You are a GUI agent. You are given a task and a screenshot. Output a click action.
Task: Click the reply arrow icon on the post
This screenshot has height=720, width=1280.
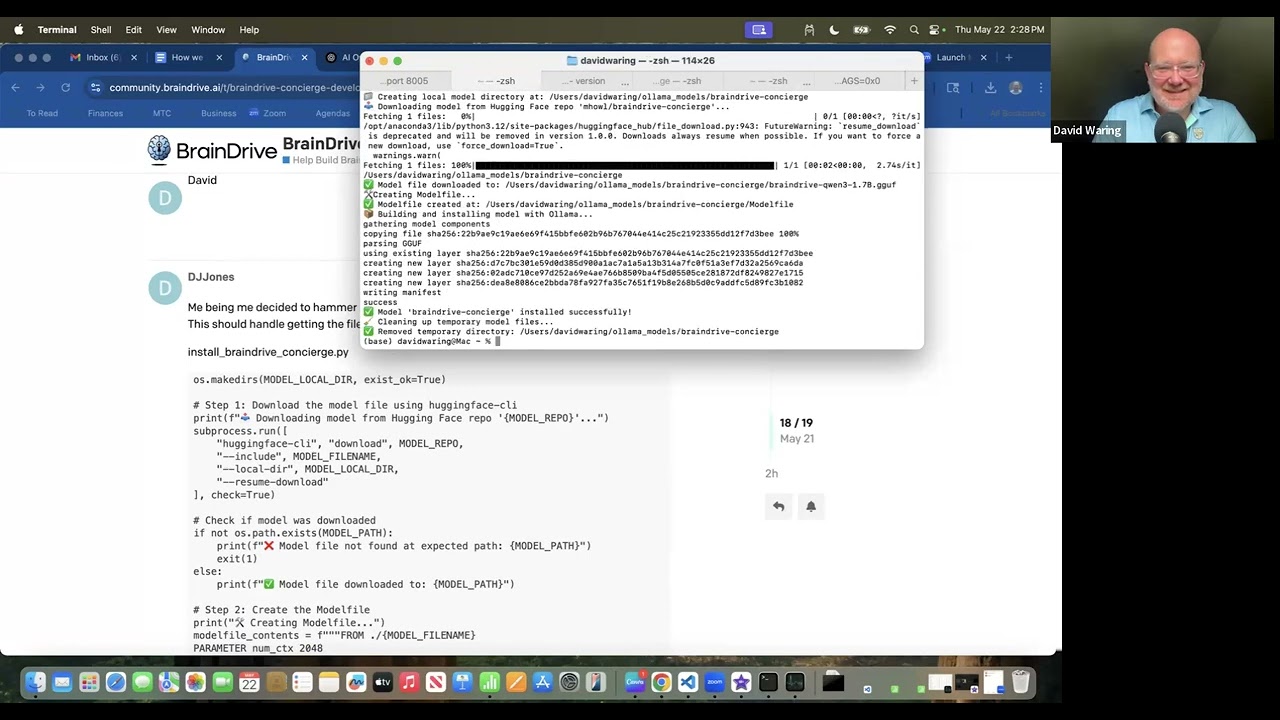click(778, 506)
